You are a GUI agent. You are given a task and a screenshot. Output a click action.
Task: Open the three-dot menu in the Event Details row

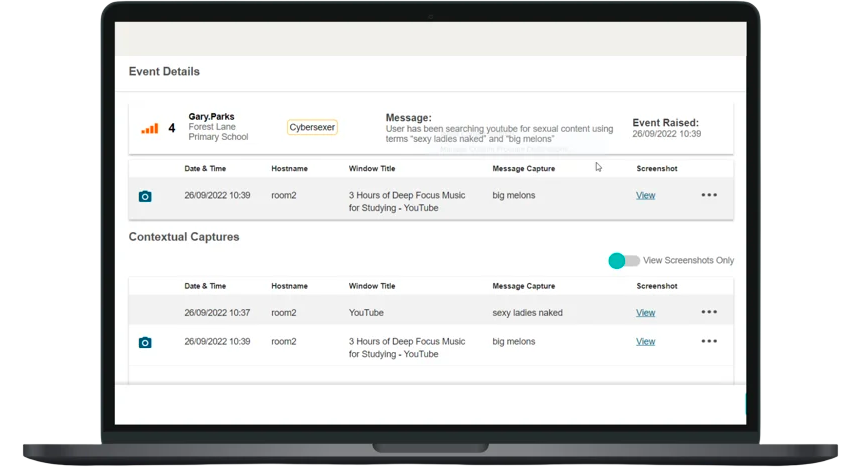(x=709, y=195)
